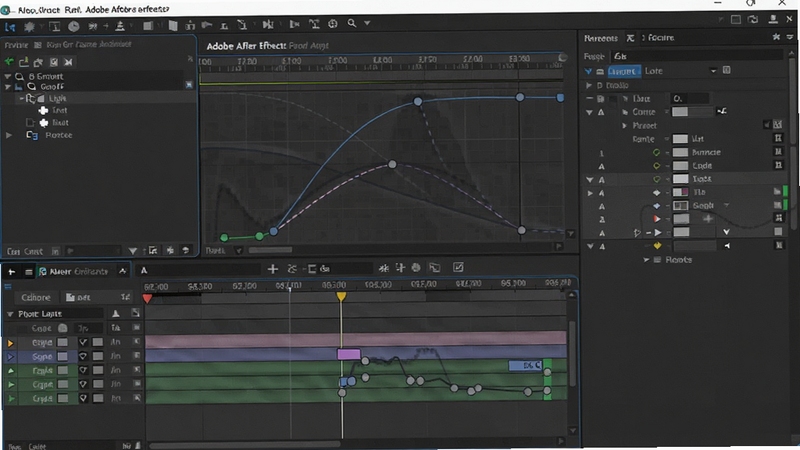Image resolution: width=800 pixels, height=450 pixels.
Task: Select the purple clip block on timeline
Action: [349, 354]
